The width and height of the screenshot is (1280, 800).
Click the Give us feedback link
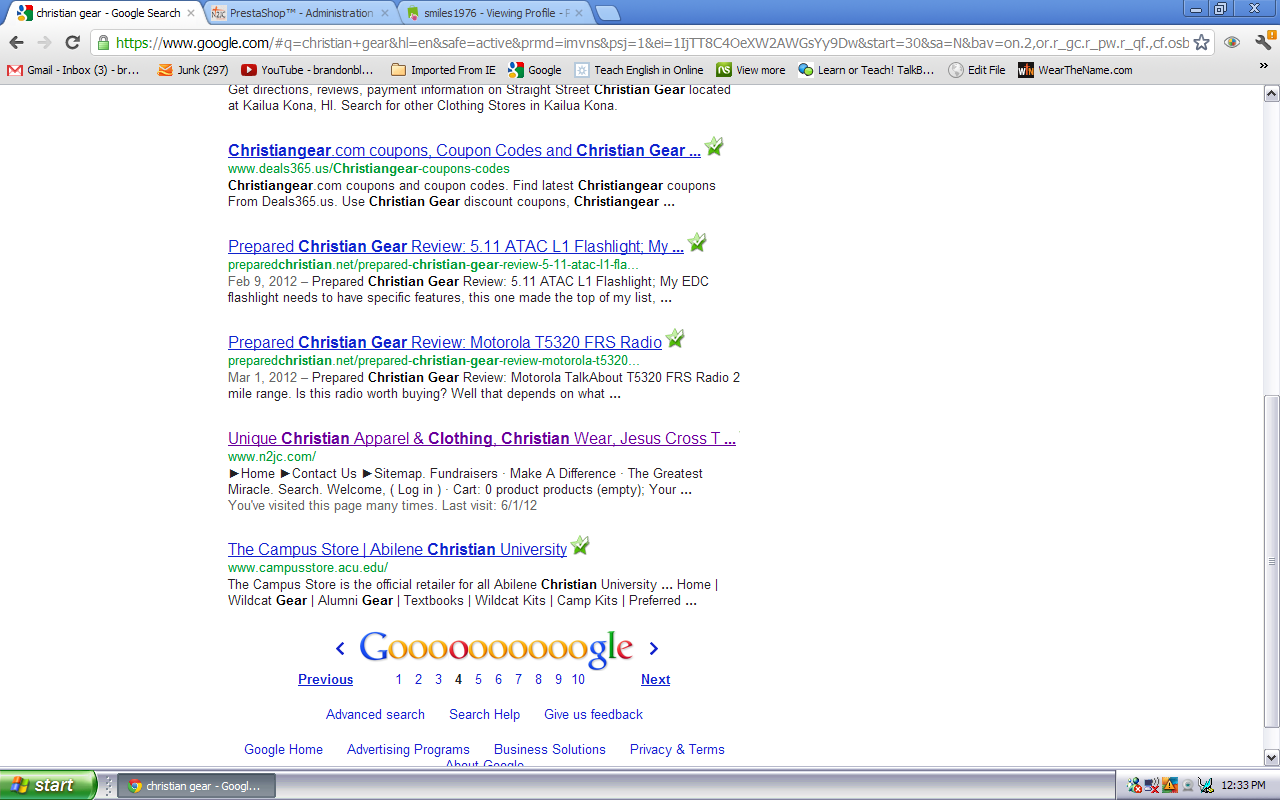pyautogui.click(x=593, y=715)
